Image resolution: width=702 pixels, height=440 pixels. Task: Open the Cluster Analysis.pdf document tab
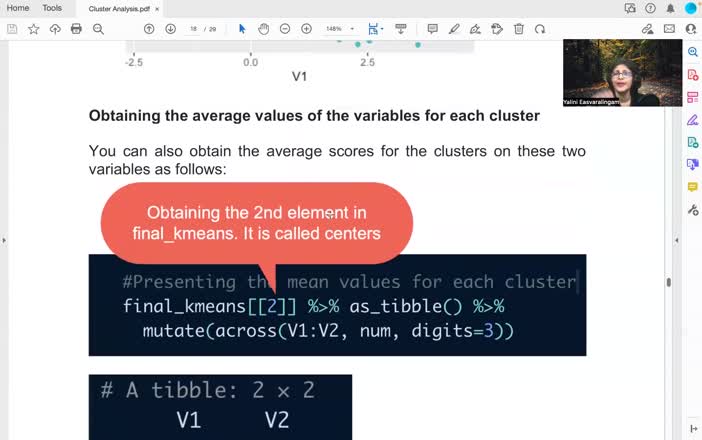[119, 8]
